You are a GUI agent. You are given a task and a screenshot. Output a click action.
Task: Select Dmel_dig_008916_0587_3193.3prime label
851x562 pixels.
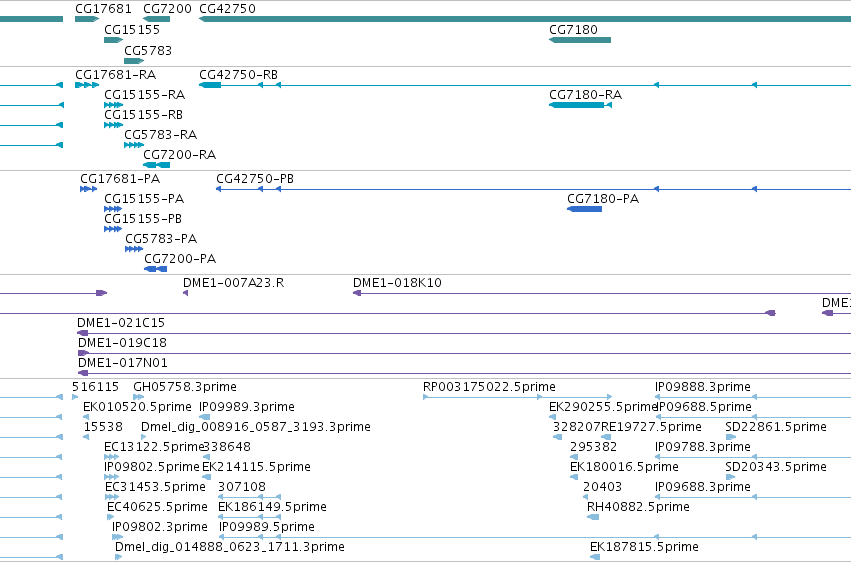click(256, 427)
